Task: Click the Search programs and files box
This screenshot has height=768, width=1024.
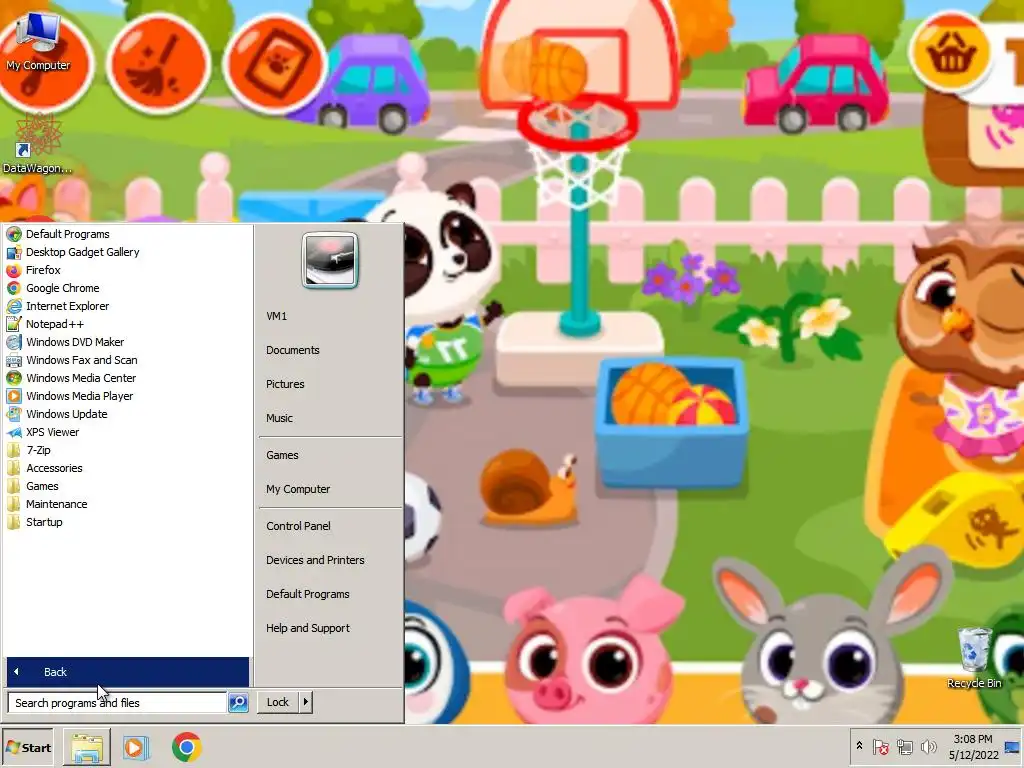Action: pyautogui.click(x=118, y=703)
